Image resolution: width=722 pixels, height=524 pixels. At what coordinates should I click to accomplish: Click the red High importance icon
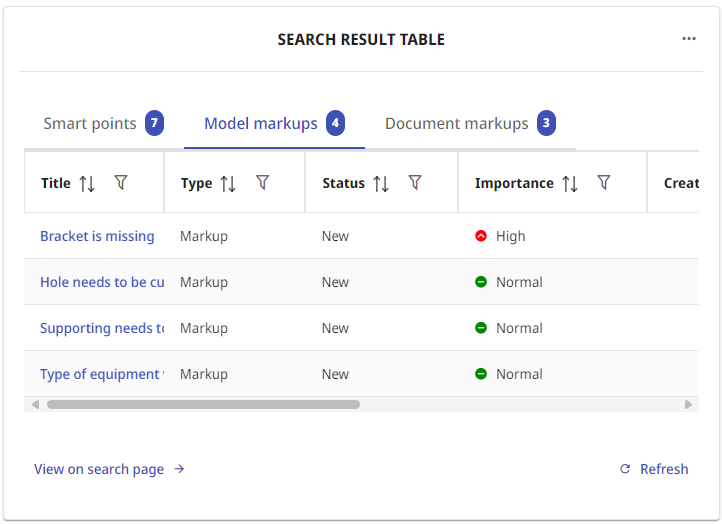point(481,236)
